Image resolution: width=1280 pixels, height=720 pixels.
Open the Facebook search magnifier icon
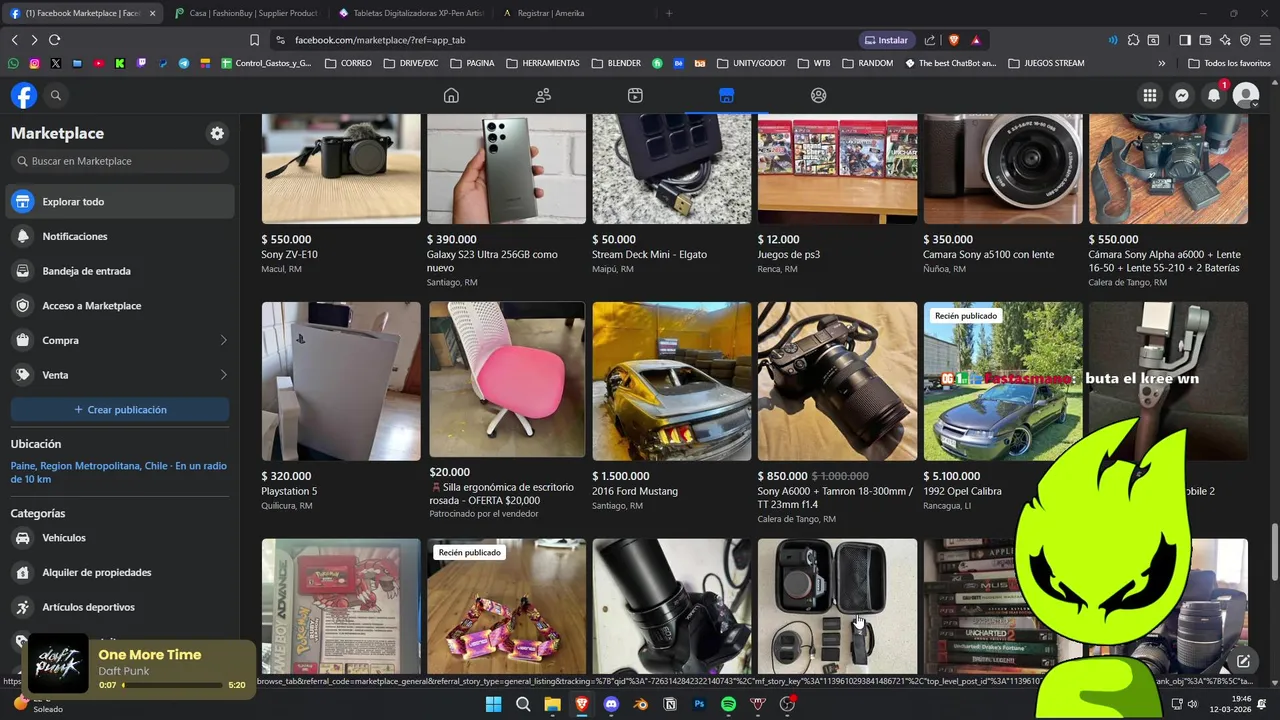click(56, 95)
